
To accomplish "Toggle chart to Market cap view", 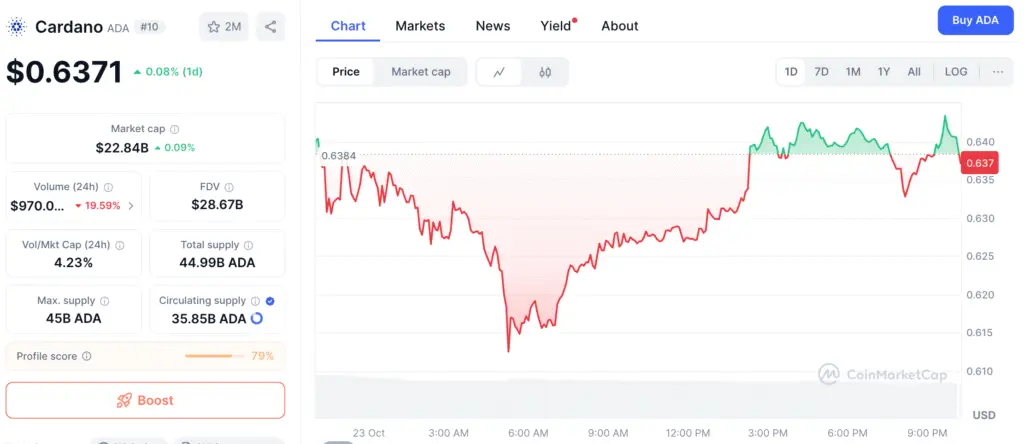I will tap(421, 72).
